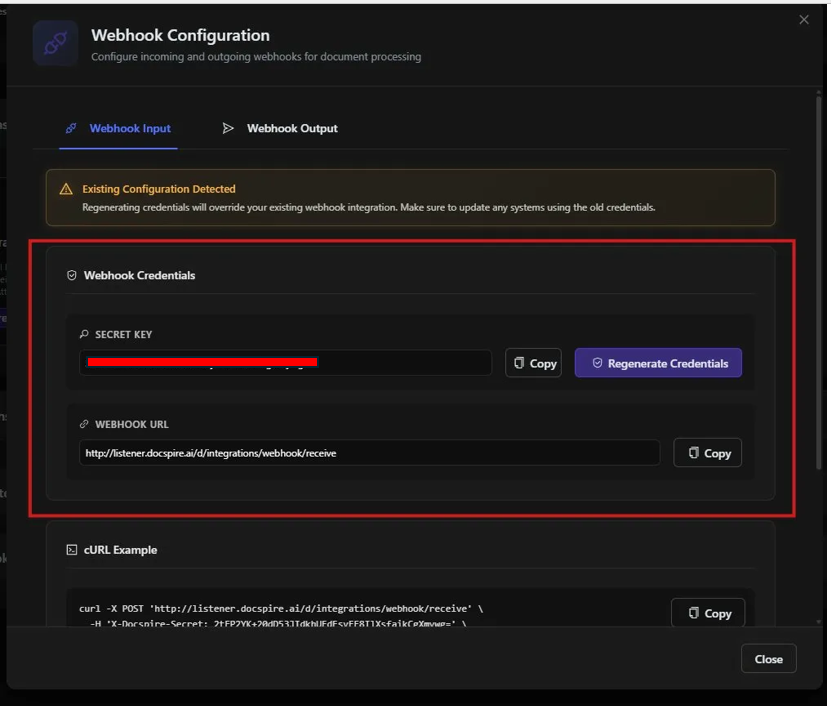Click Regenerate Credentials button
Screen dimensions: 831x706
658,363
